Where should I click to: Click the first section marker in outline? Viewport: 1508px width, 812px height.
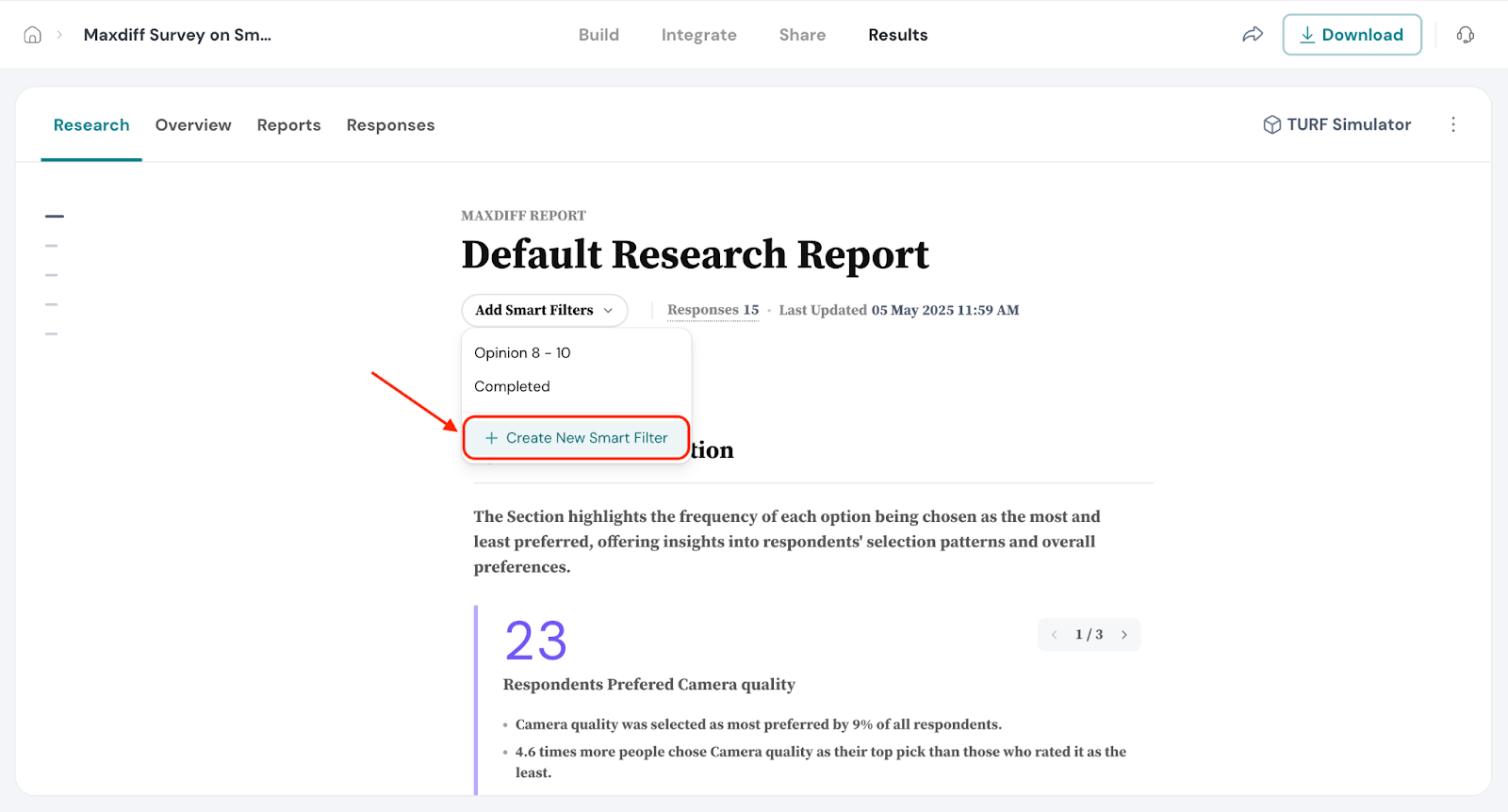(55, 217)
